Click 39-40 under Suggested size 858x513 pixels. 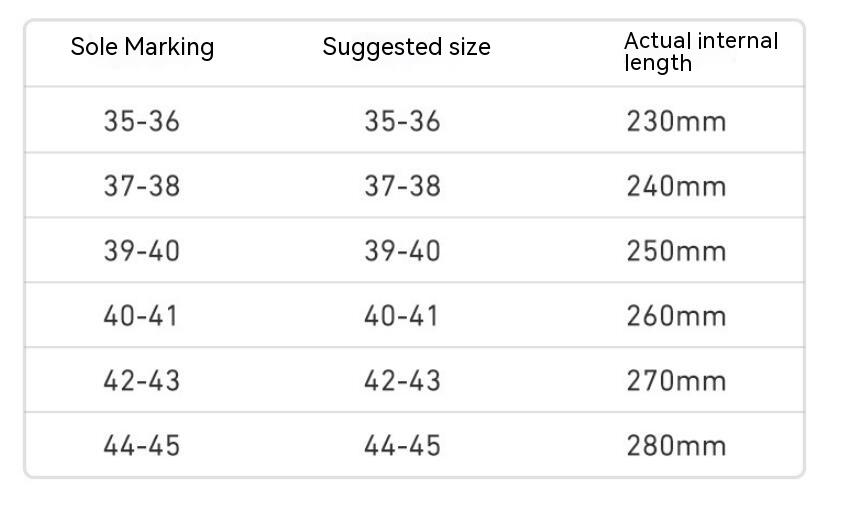402,251
